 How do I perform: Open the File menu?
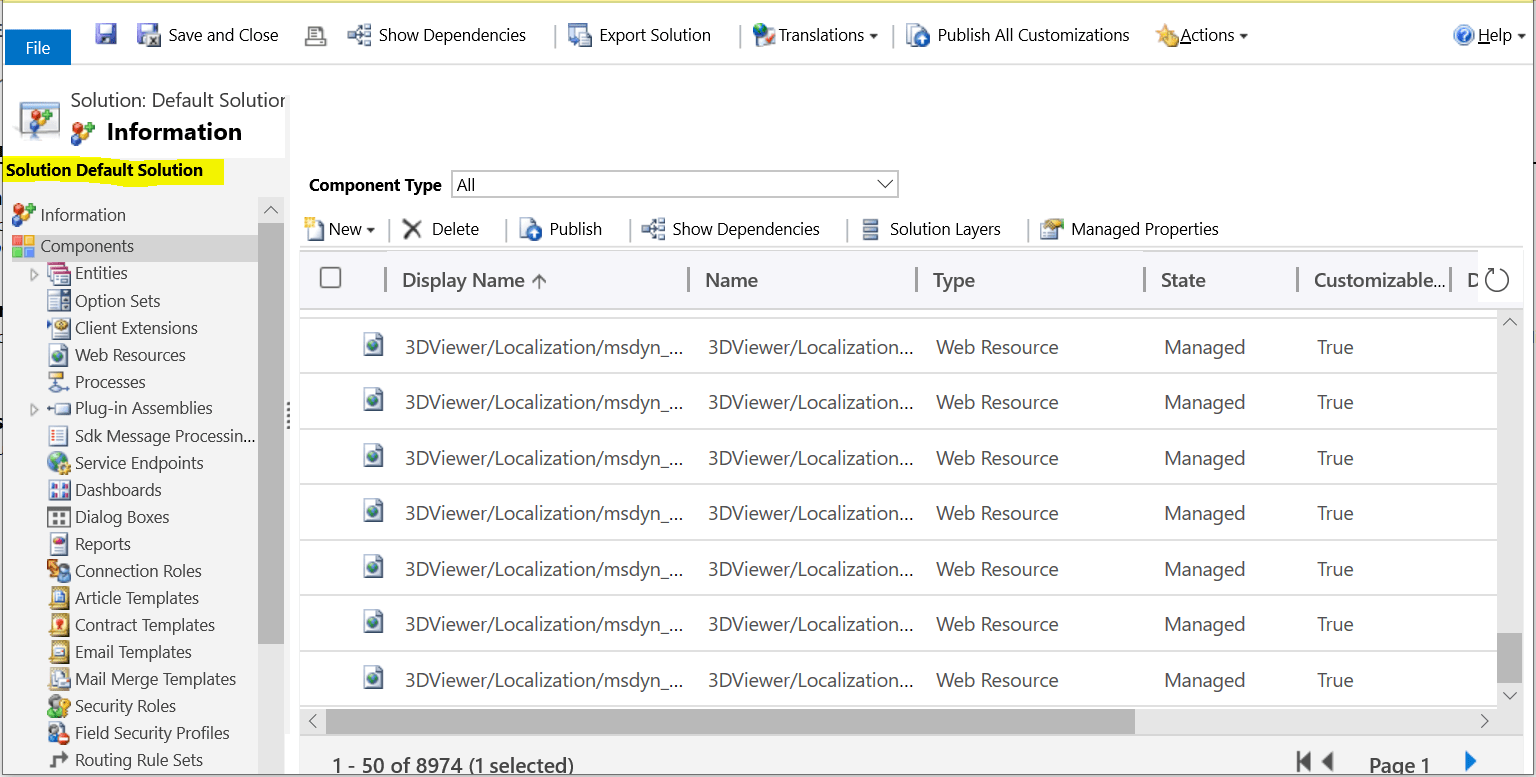38,48
